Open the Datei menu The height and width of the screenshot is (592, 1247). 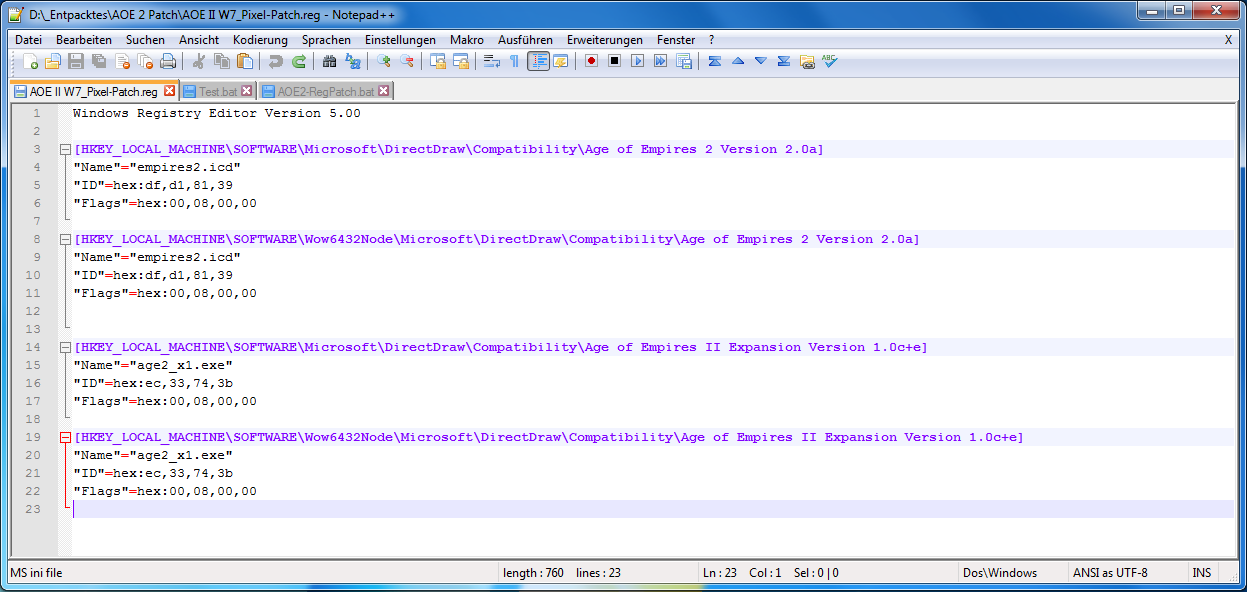28,40
